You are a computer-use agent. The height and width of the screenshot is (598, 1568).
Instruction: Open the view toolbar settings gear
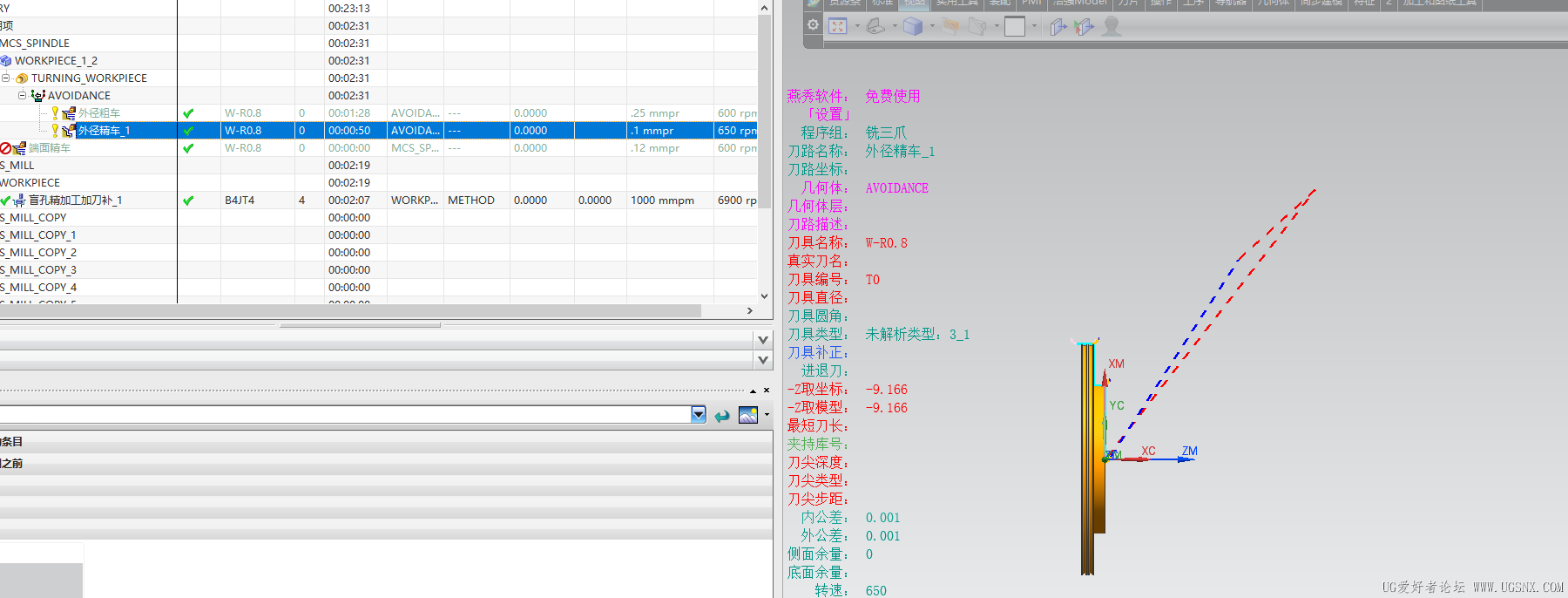[x=813, y=25]
